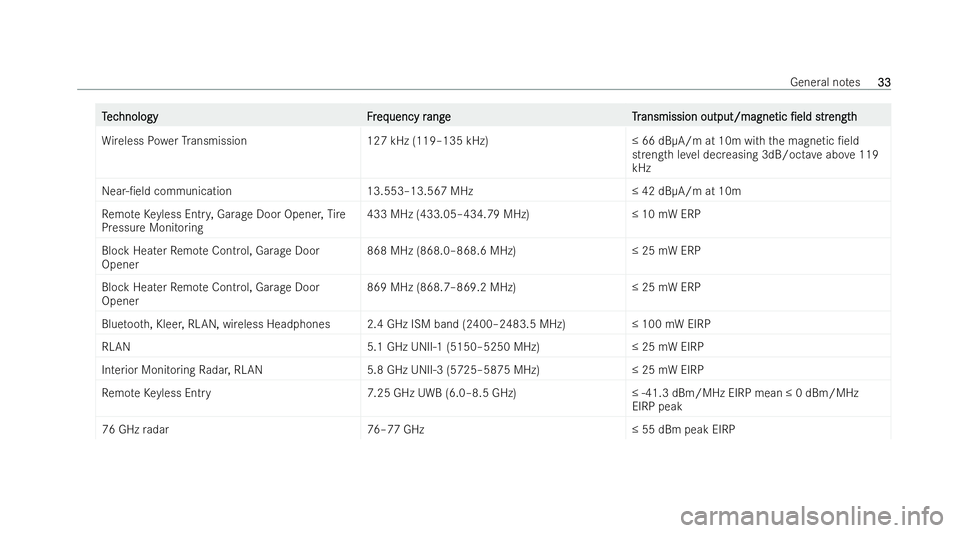Select the Bluetooth, Kleer, RLAN row label
This screenshot has width=960, height=533.
[x=210, y=325]
